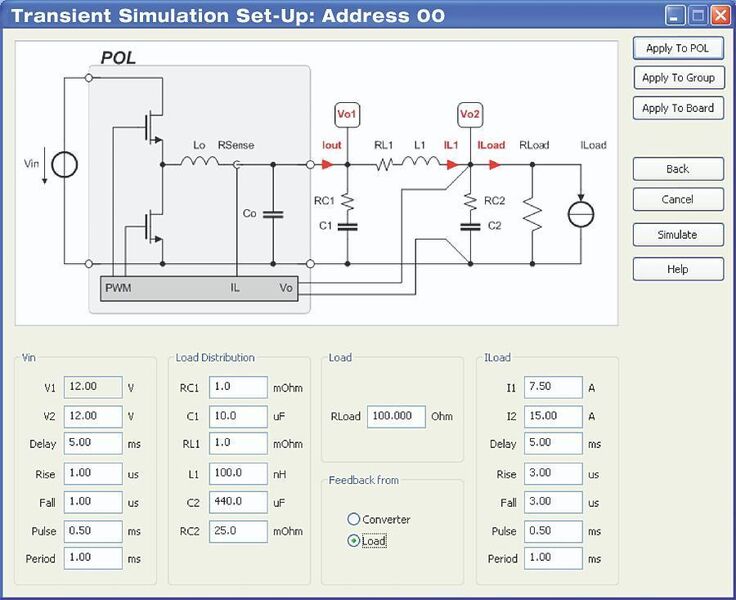Click the Vin Fall time field

pos(93,502)
